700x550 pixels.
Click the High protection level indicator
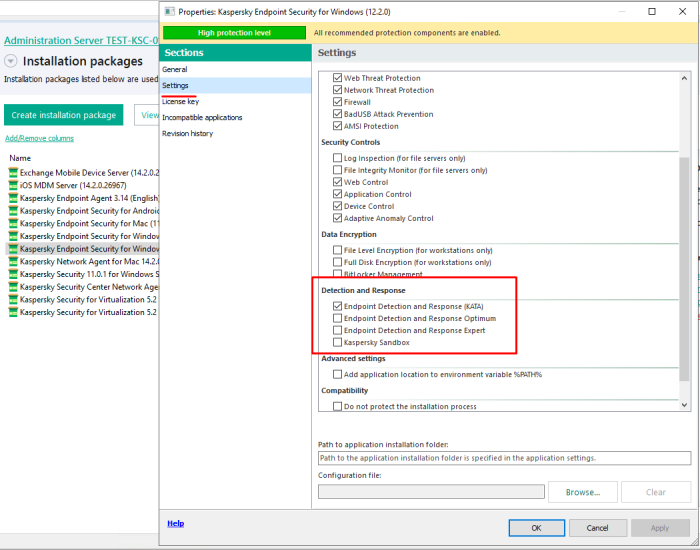click(234, 33)
